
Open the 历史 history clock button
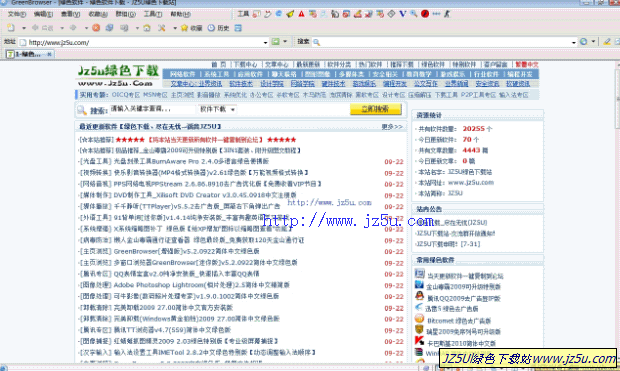pos(219,28)
